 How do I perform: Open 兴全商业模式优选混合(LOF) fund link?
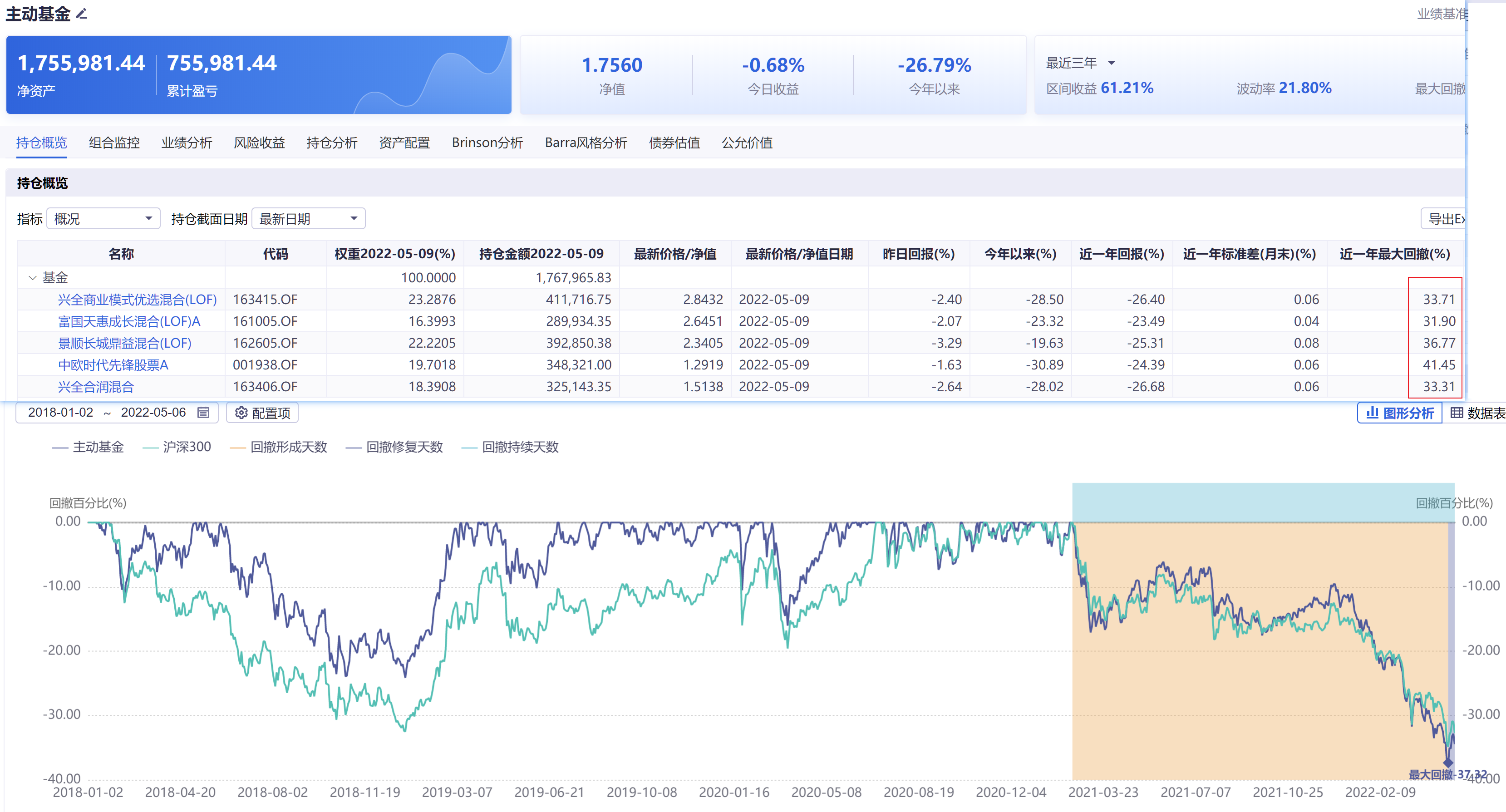pyautogui.click(x=138, y=300)
